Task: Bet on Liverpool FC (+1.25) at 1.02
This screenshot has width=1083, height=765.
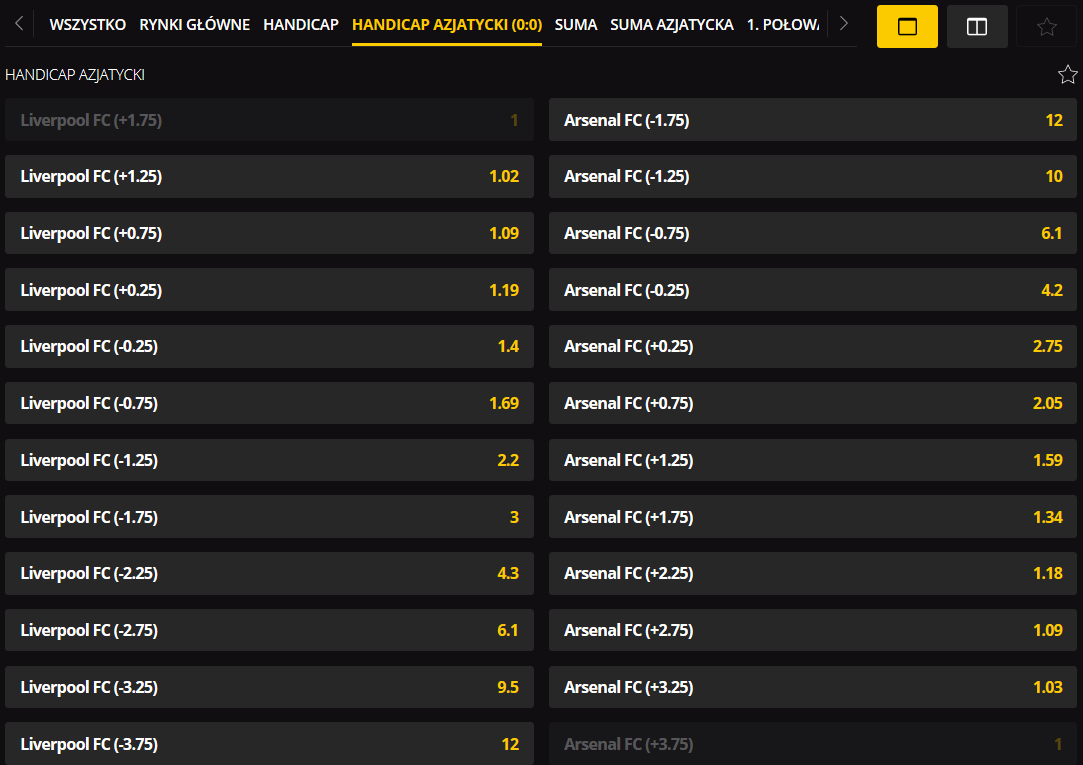Action: [x=269, y=177]
